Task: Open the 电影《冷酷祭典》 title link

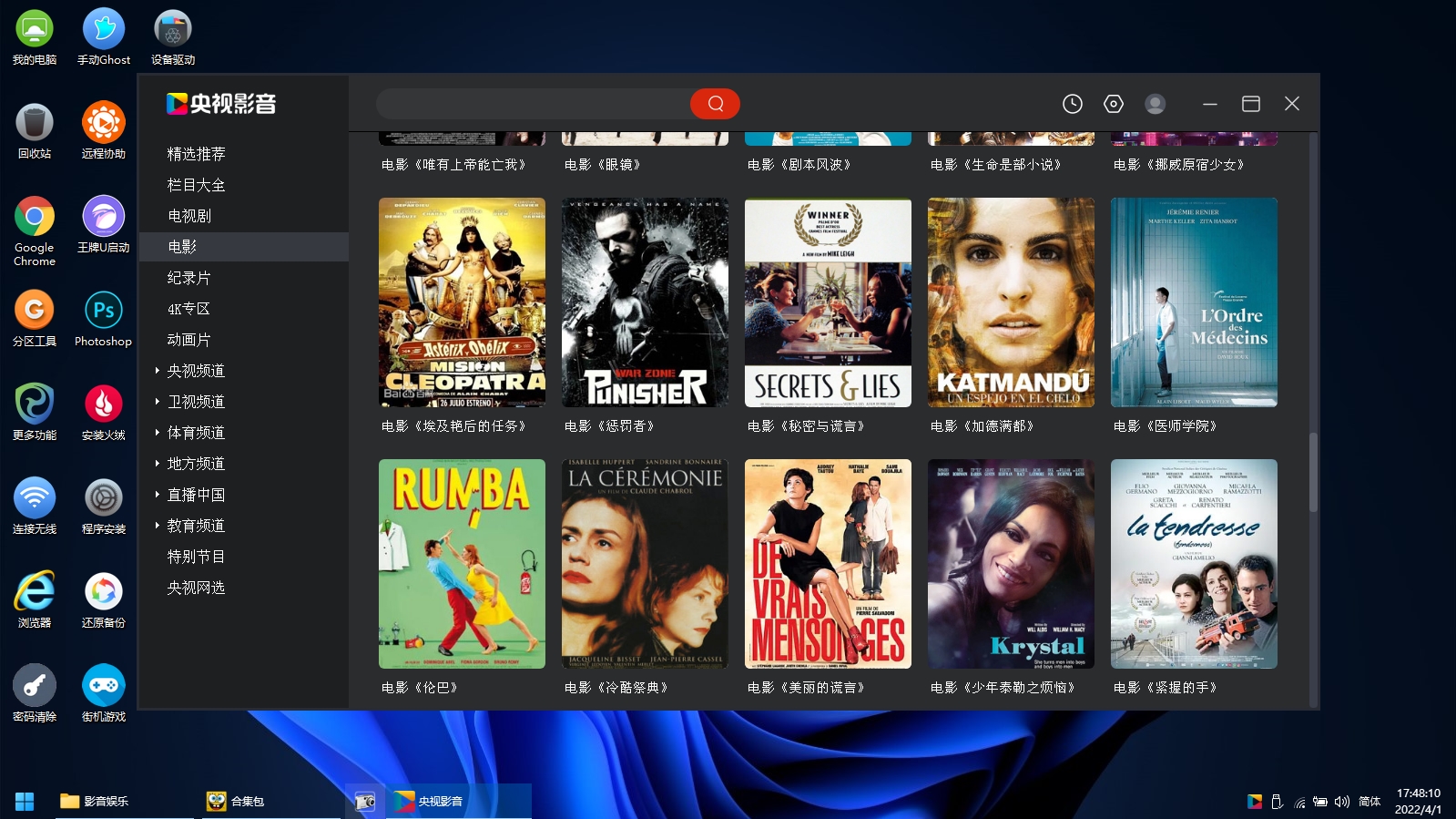Action: (616, 688)
